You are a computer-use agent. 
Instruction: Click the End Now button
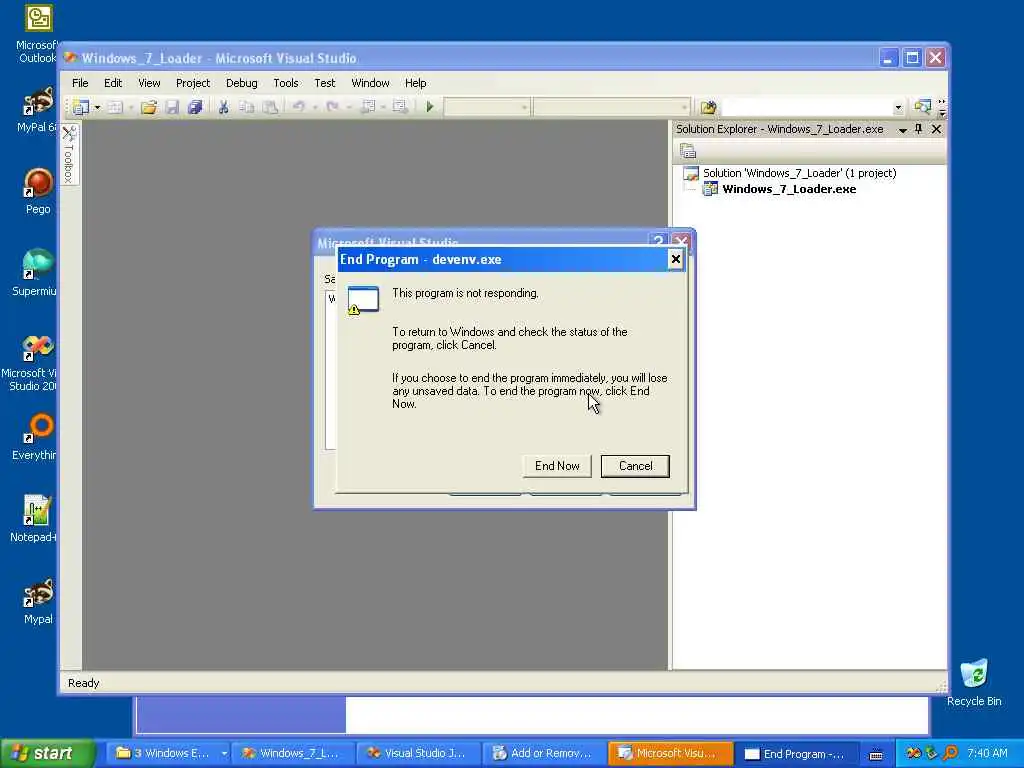tap(557, 466)
